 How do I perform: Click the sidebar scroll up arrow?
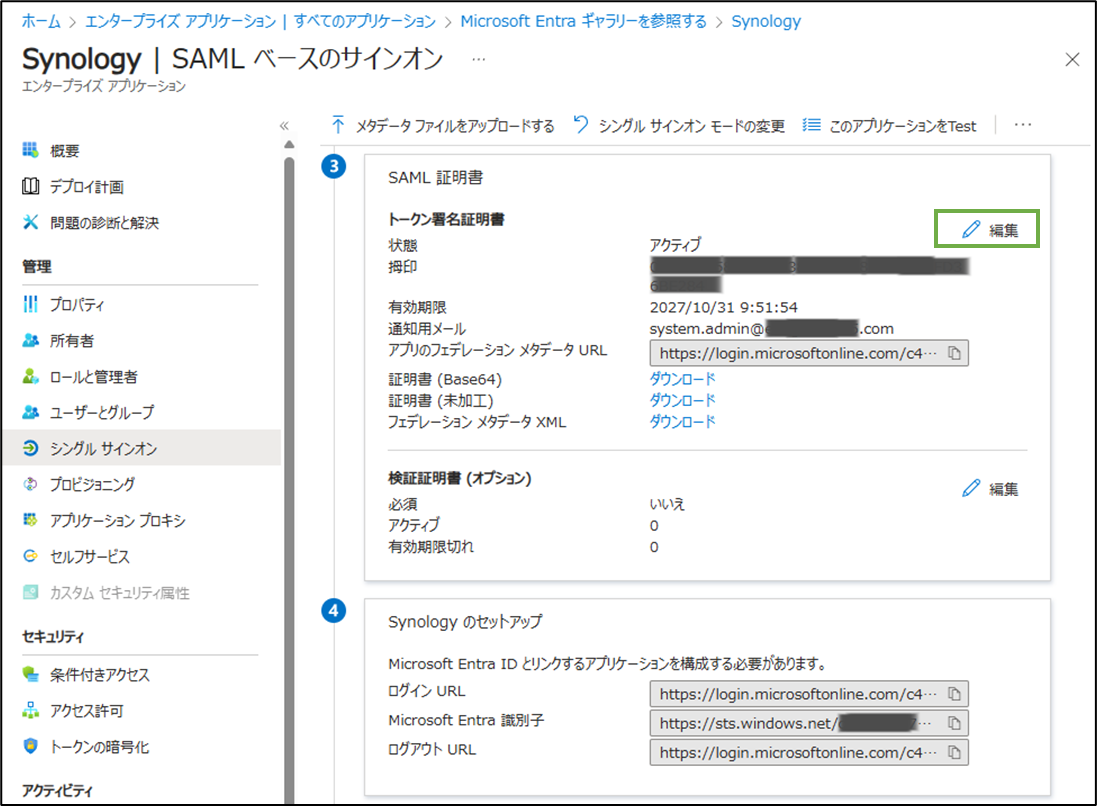[x=289, y=145]
